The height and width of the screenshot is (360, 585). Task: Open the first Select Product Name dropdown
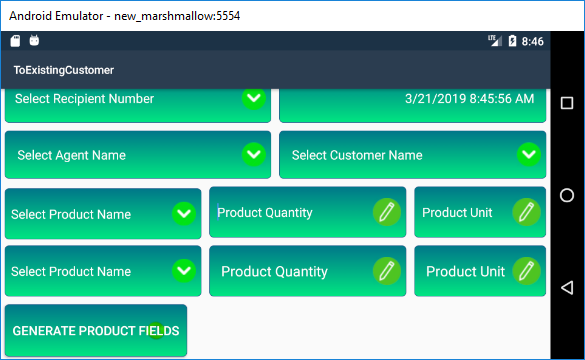point(103,213)
